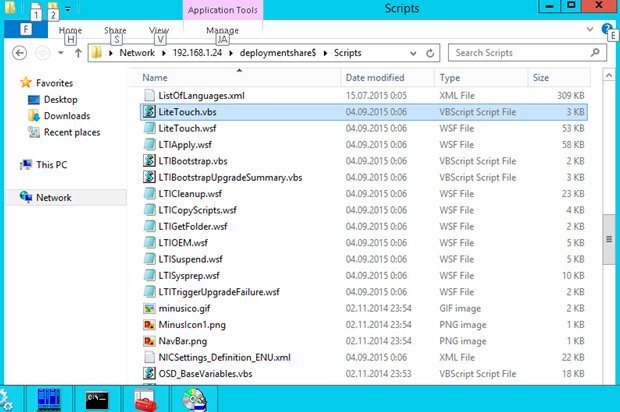Screen dimensions: 620x412
Task: Select the ListOfLanguages.xml file icon
Action: coord(149,95)
